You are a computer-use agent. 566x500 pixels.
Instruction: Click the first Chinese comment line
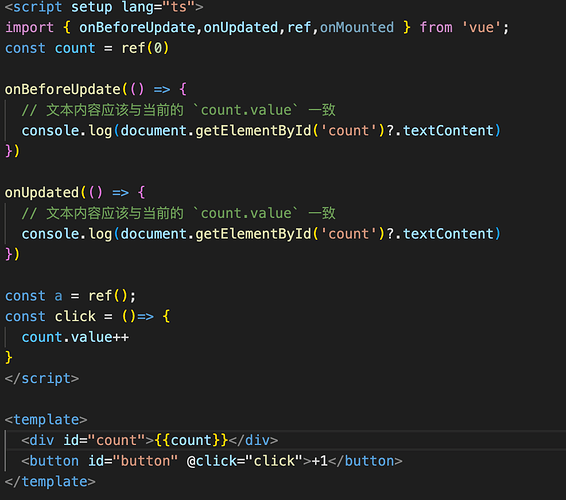click(178, 110)
